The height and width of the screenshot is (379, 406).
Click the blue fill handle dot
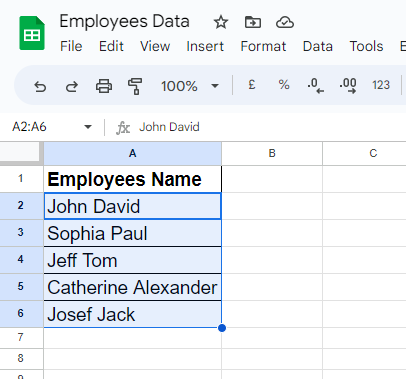pos(222,328)
